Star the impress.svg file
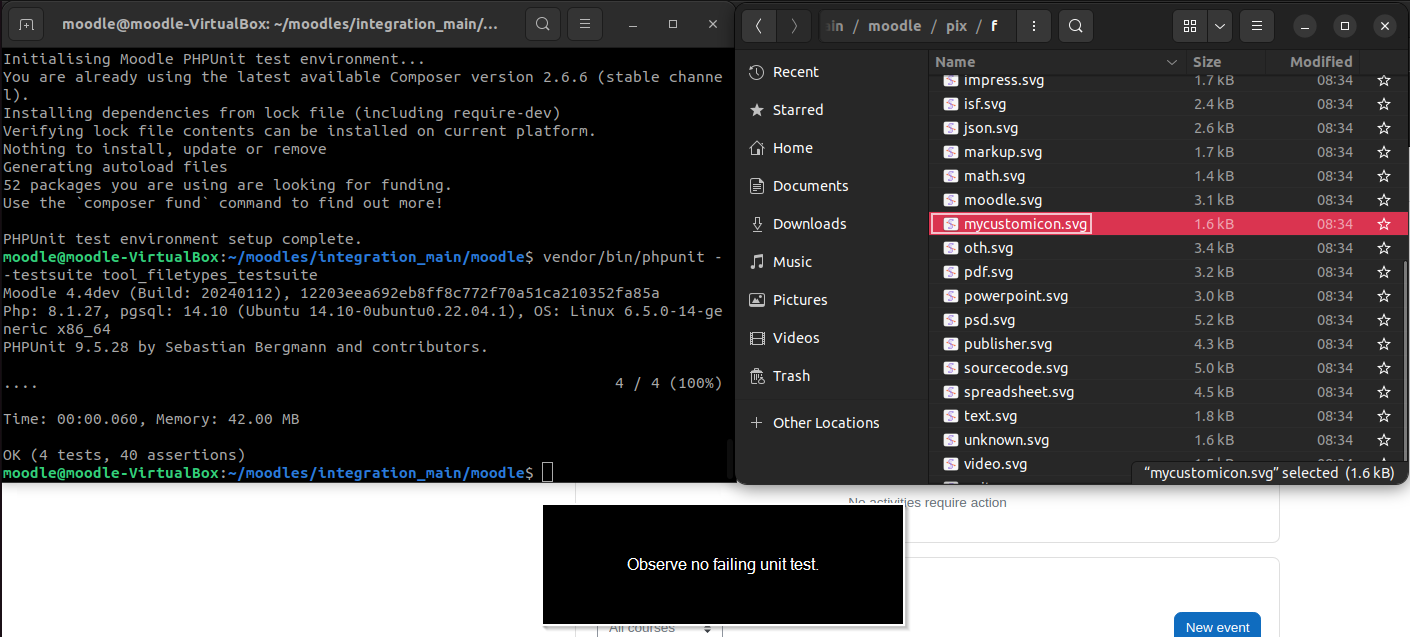 point(1384,80)
